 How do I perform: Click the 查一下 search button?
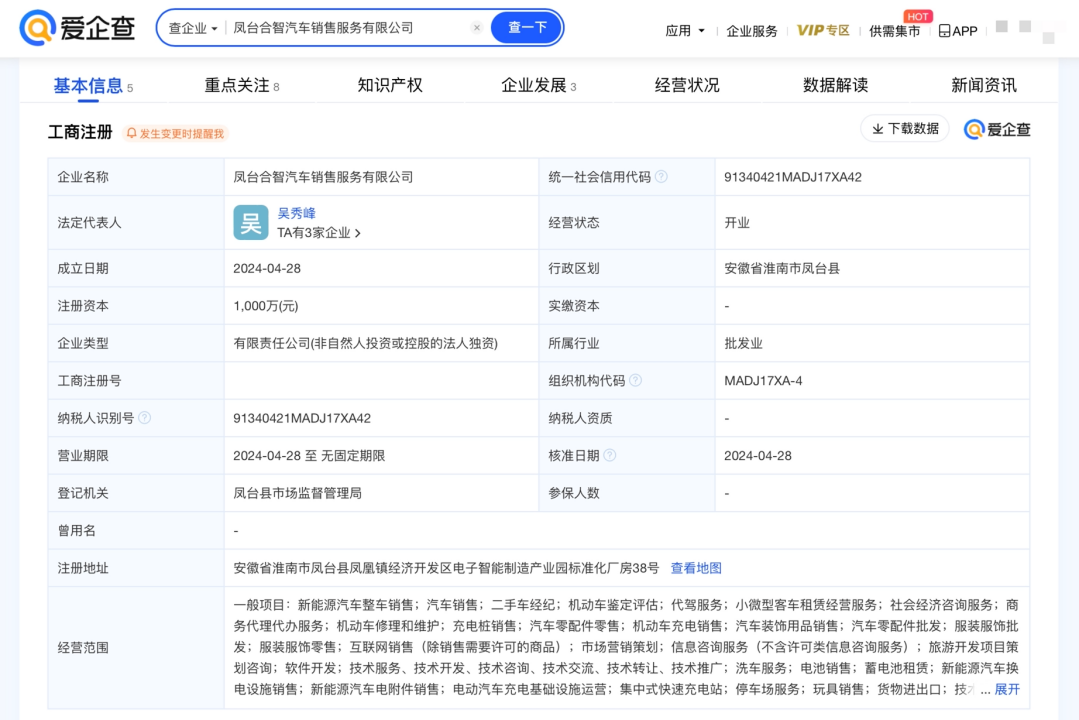click(526, 28)
